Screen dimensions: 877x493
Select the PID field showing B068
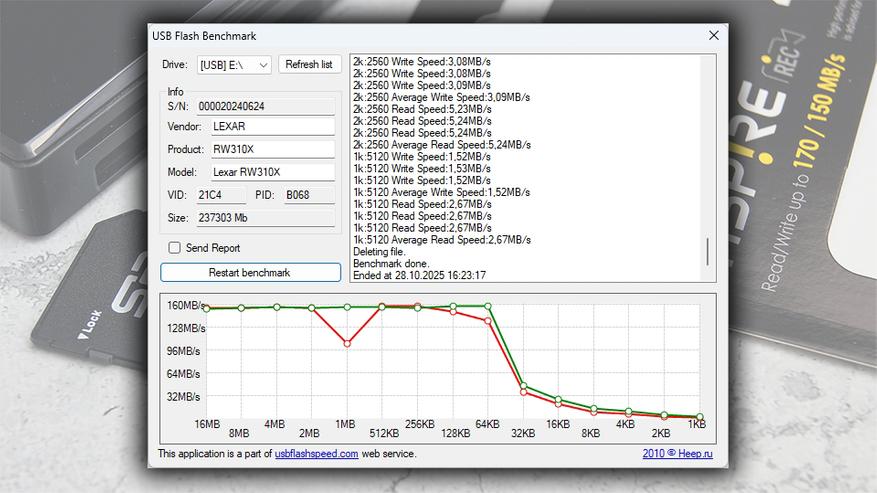(x=308, y=195)
